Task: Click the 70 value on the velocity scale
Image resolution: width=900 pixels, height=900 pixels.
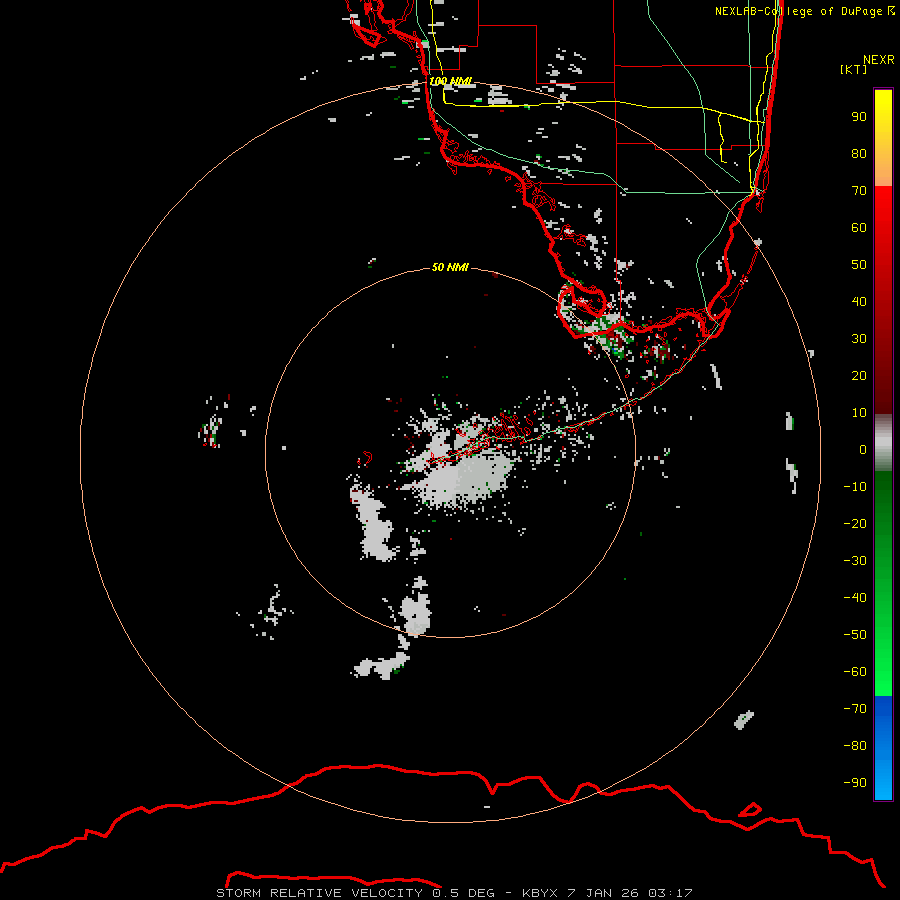Action: pyautogui.click(x=859, y=191)
